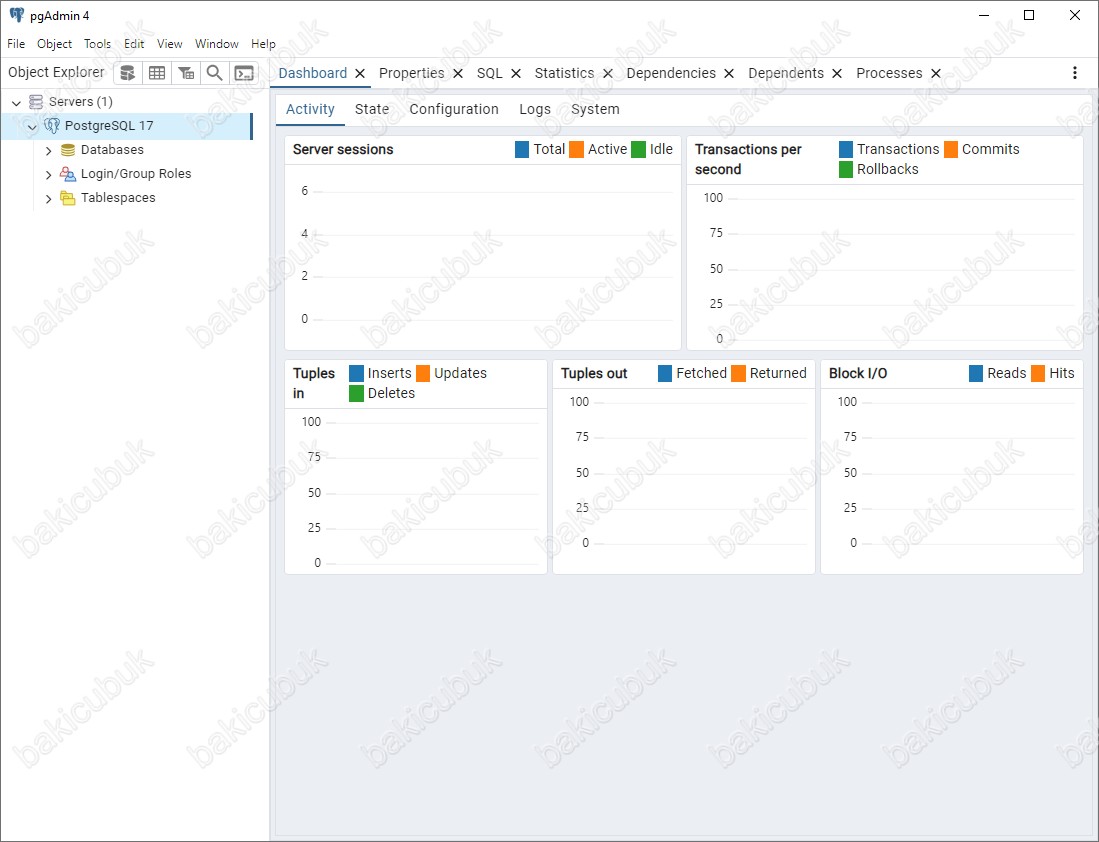1099x842 pixels.
Task: Click the blue Total legend swatch
Action: tap(522, 149)
